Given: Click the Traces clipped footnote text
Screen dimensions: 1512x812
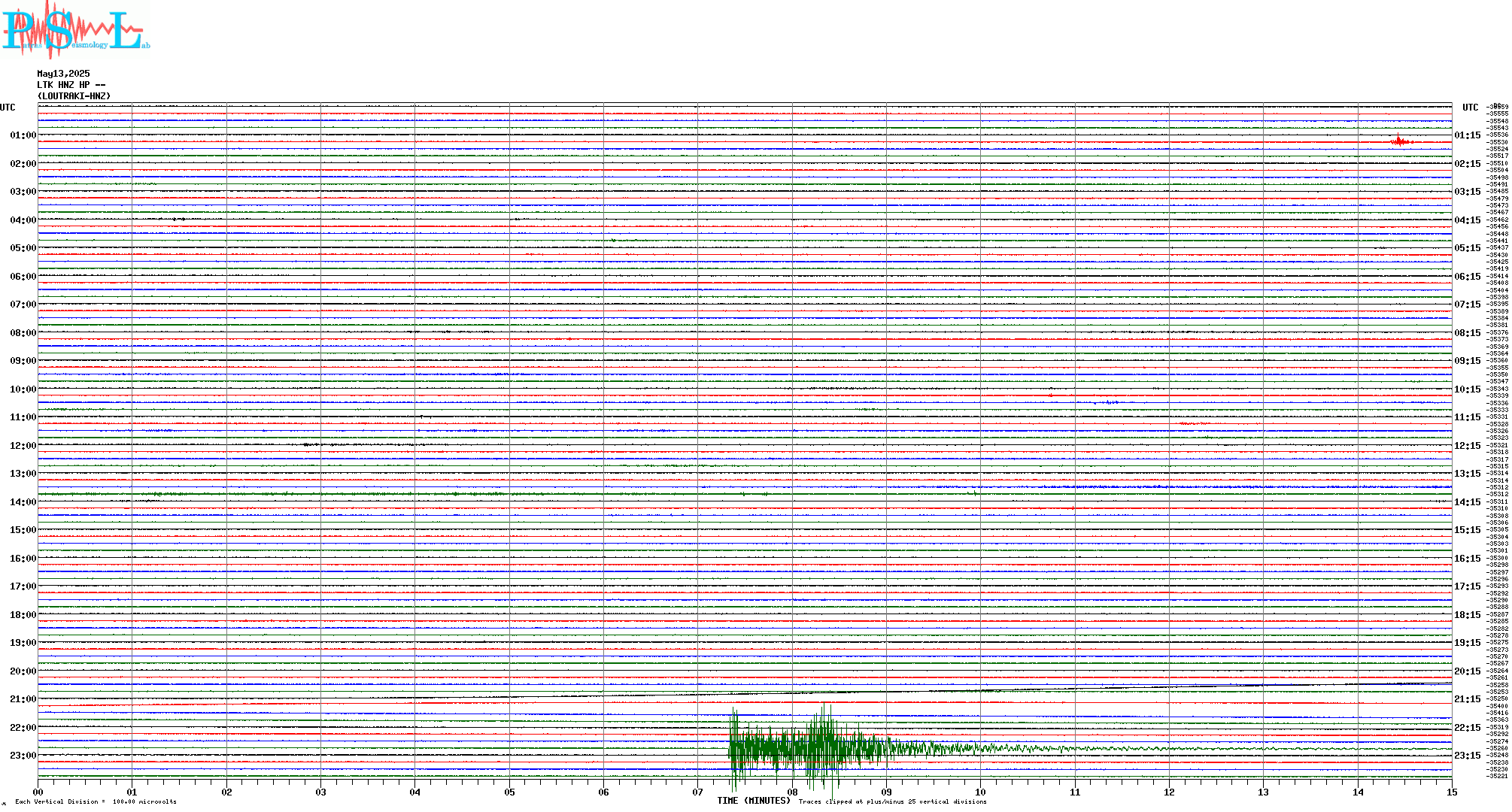Looking at the screenshot, I should tap(892, 801).
